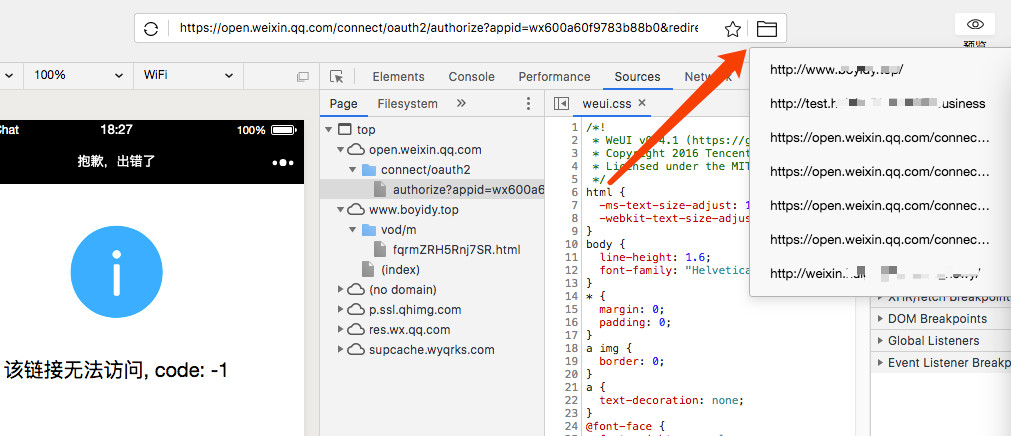Screen dimensions: 1011x436
Task: Open http://www bookmark first entry
Action: click(881, 70)
